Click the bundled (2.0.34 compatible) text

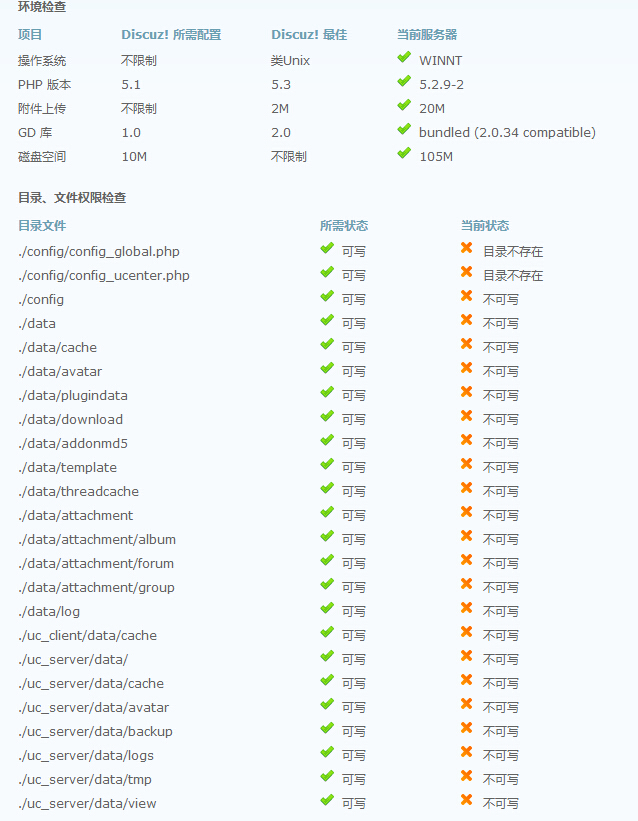pos(507,132)
